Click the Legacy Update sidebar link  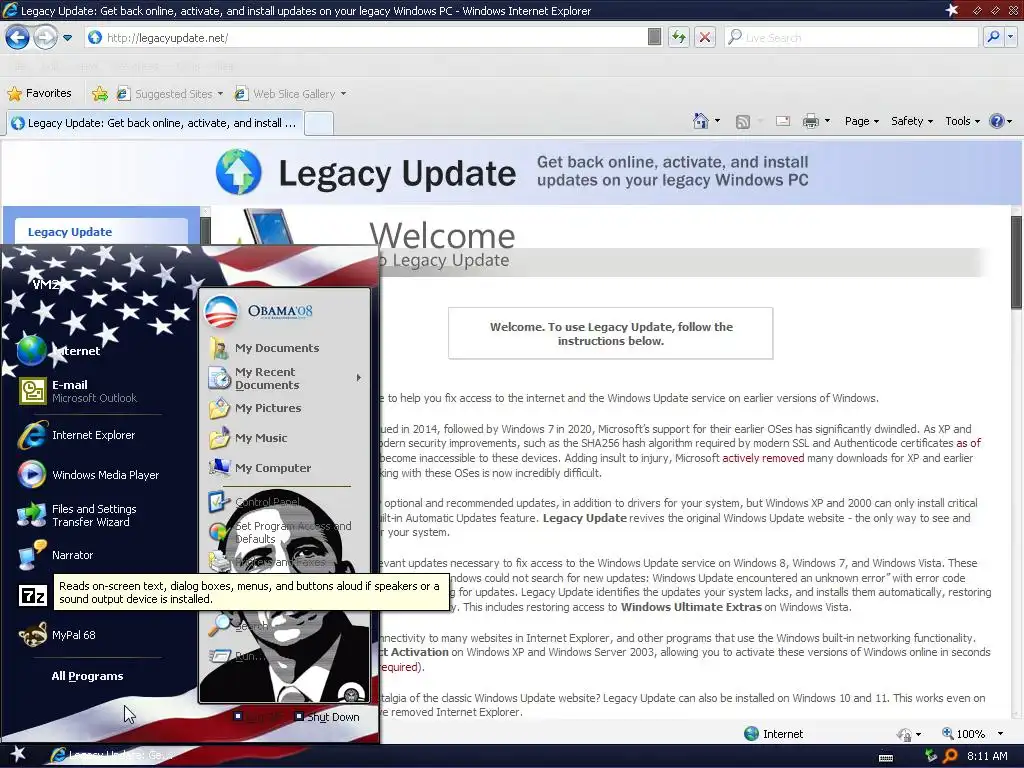click(x=70, y=232)
